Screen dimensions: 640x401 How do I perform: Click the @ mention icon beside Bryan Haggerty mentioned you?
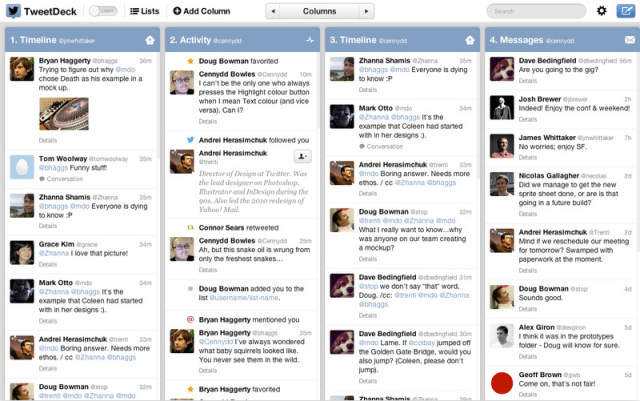pyautogui.click(x=190, y=319)
